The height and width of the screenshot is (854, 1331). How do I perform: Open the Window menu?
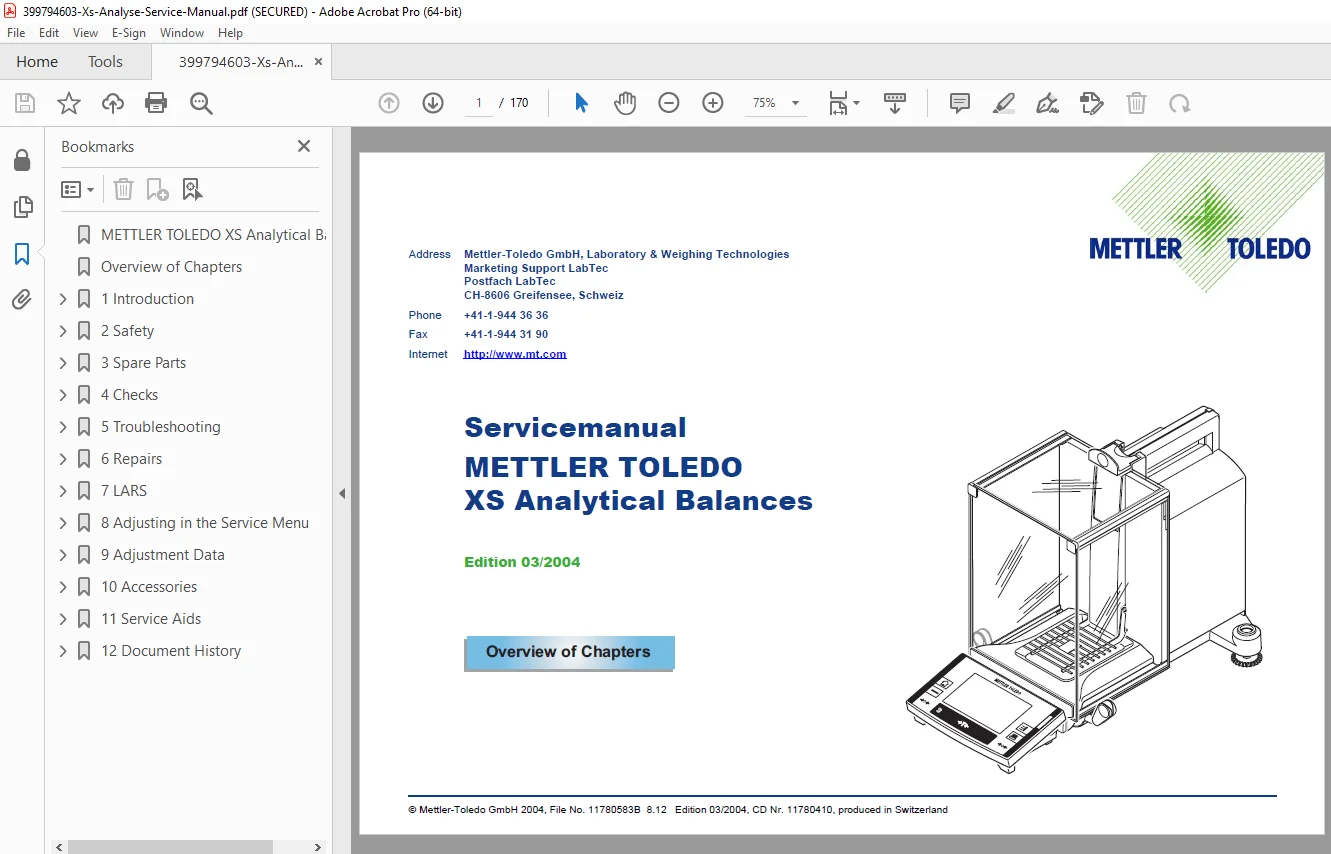coord(182,33)
